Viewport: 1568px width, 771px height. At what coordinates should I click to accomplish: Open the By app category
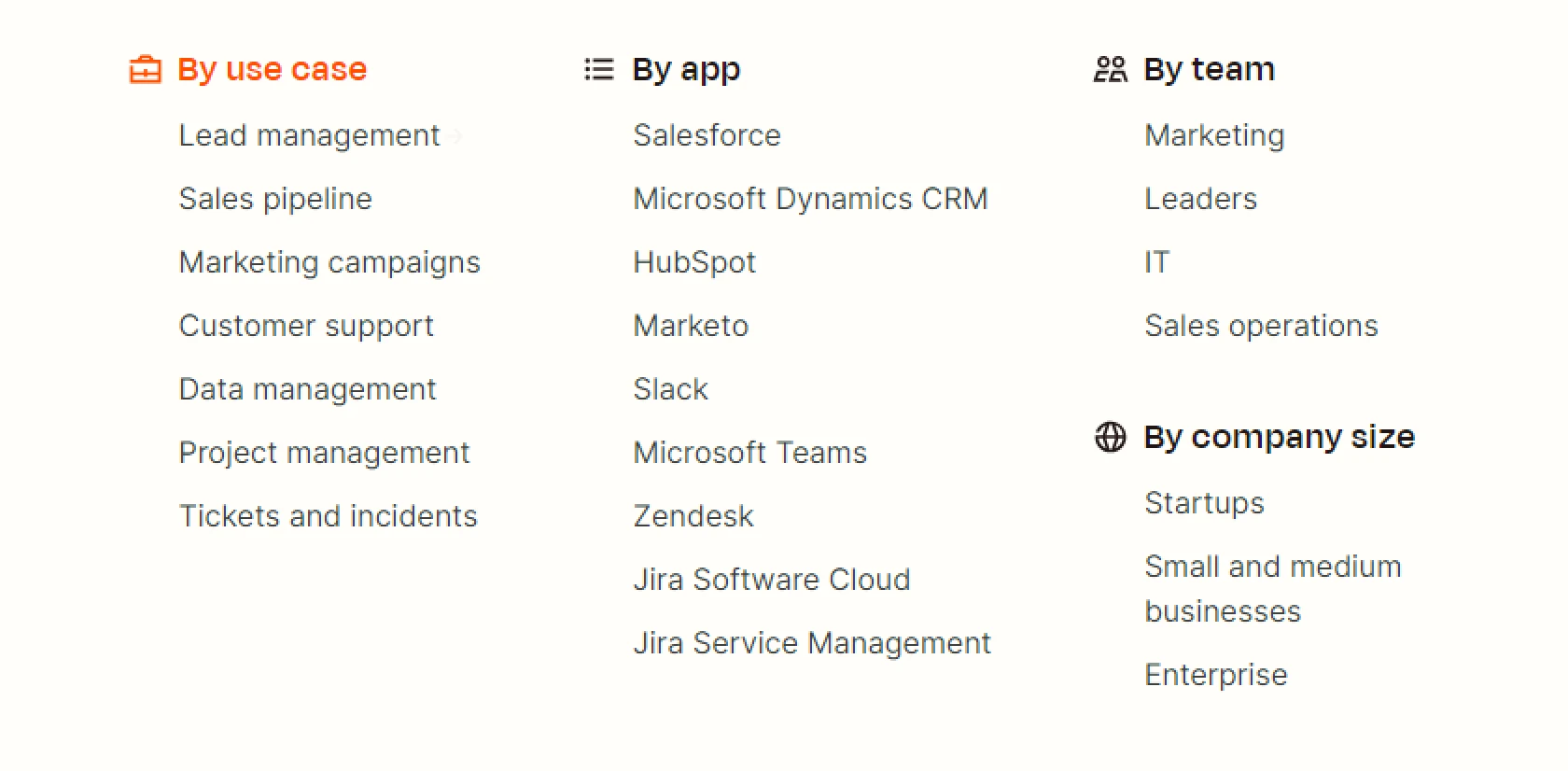pyautogui.click(x=686, y=68)
